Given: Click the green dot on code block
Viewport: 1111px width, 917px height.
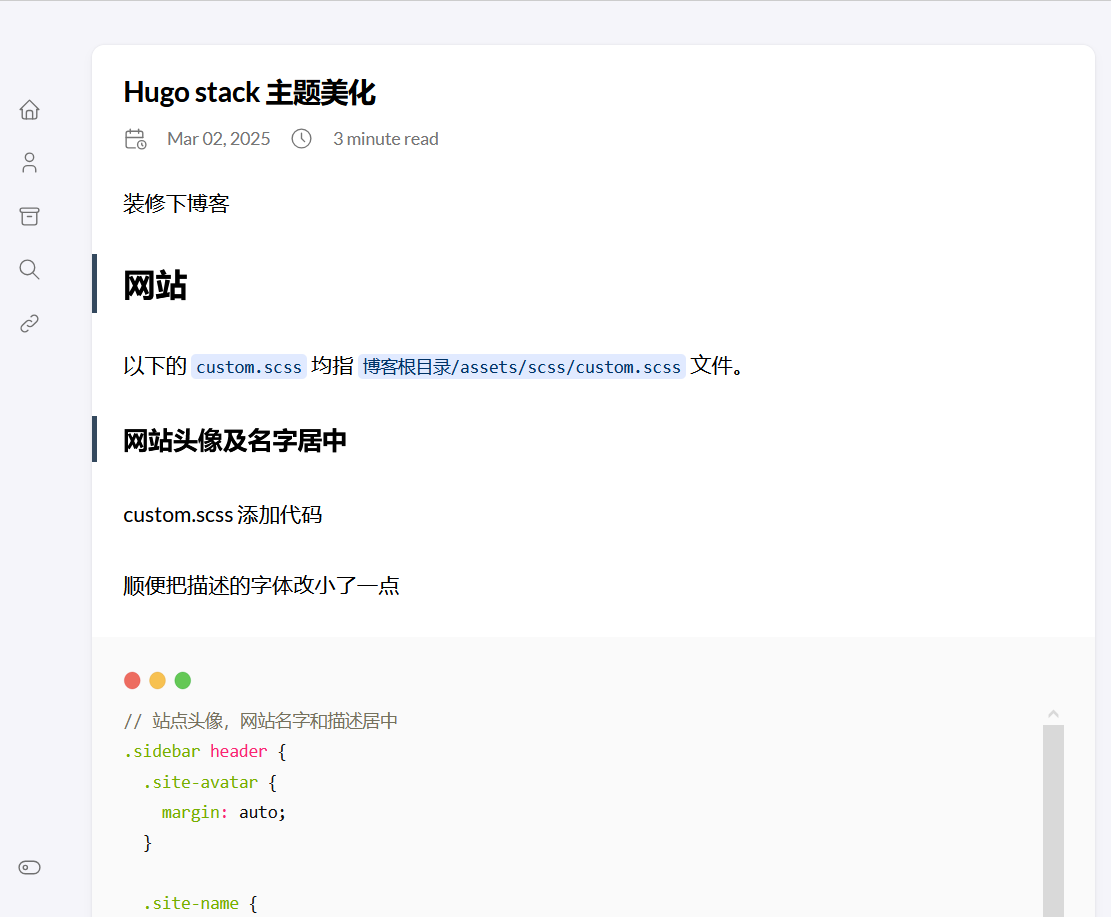Looking at the screenshot, I should click(183, 681).
